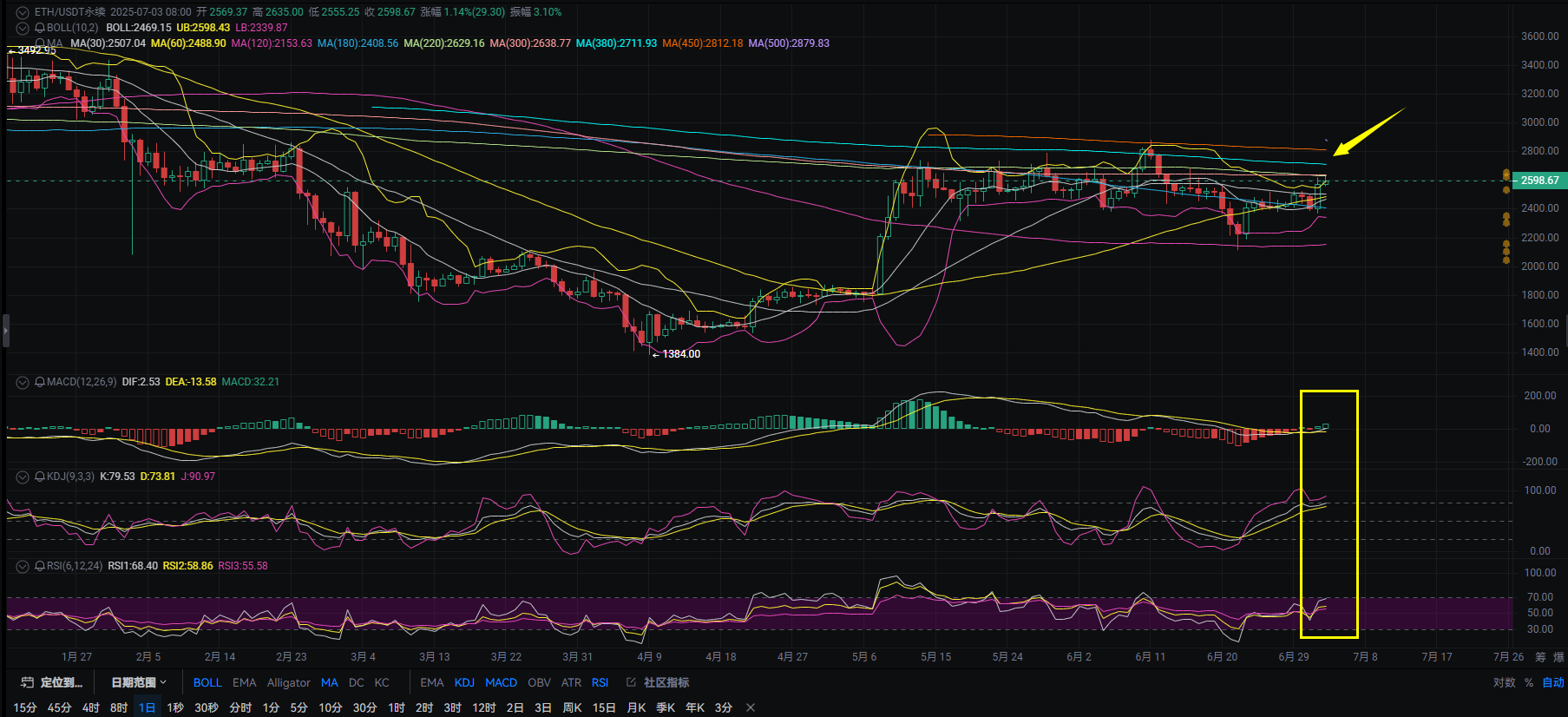Close the timeframe bar with X icon
1568x717 pixels.
tap(751, 707)
